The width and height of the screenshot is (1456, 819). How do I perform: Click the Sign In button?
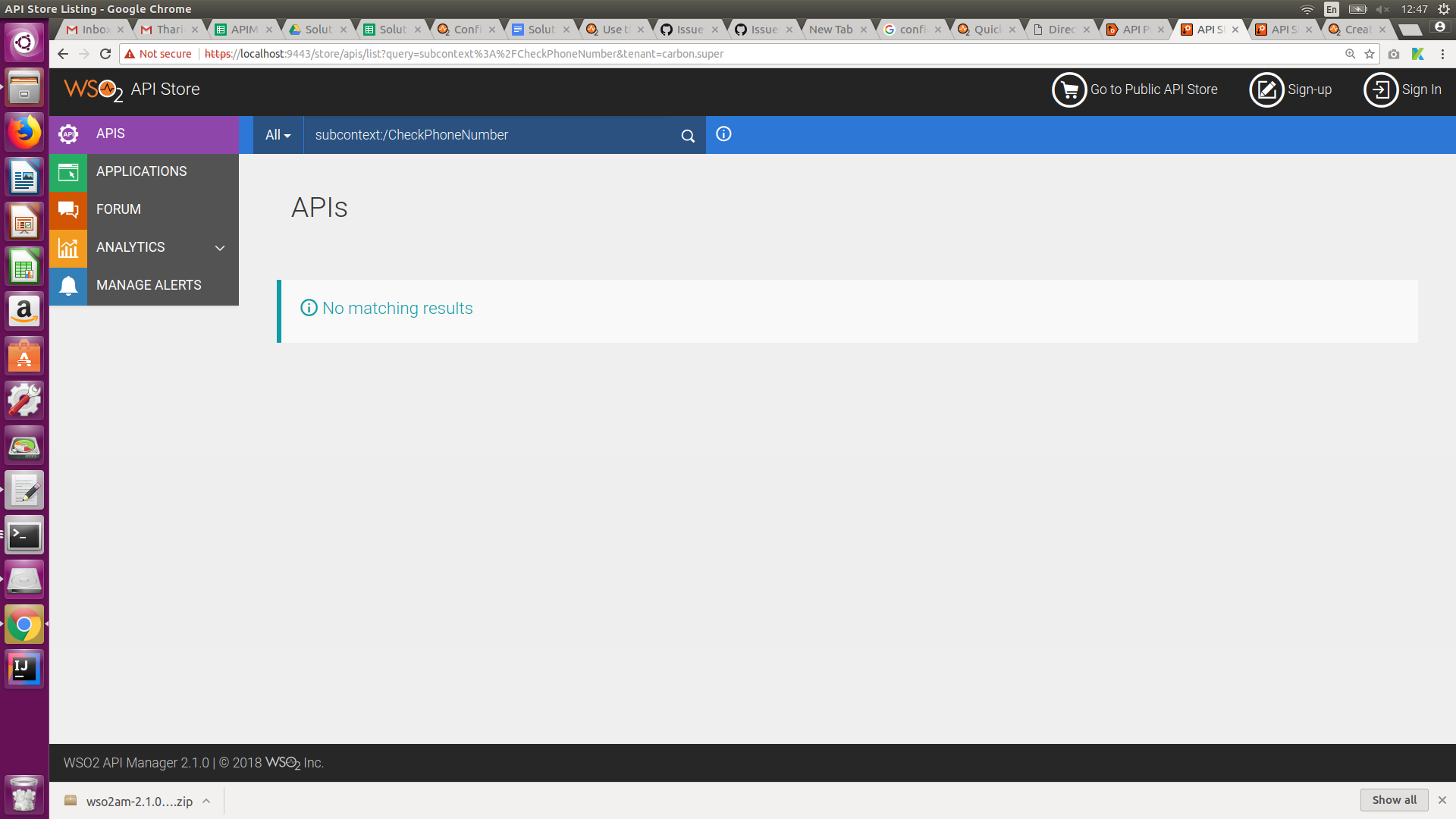click(x=1403, y=89)
